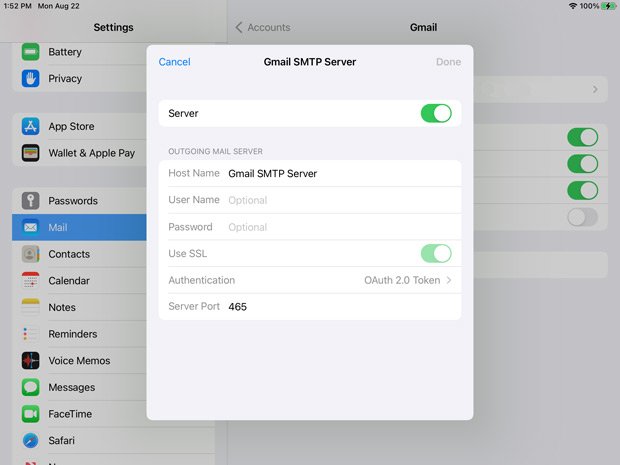Tap the Battery icon in the Settings sidebar
620x465 pixels.
click(x=30, y=52)
